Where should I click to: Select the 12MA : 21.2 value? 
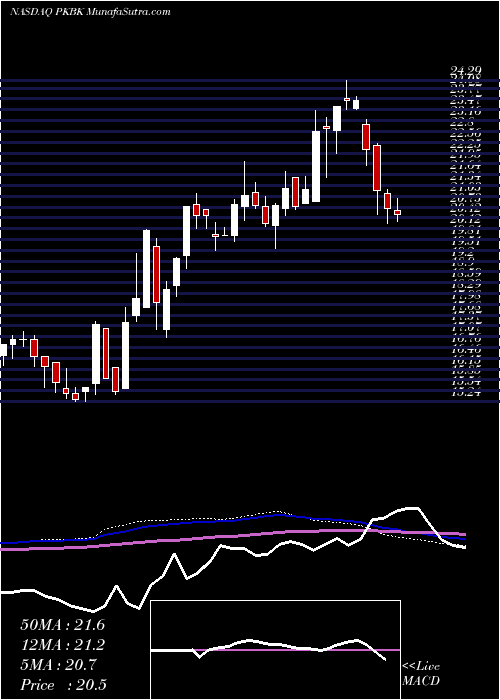[62, 645]
